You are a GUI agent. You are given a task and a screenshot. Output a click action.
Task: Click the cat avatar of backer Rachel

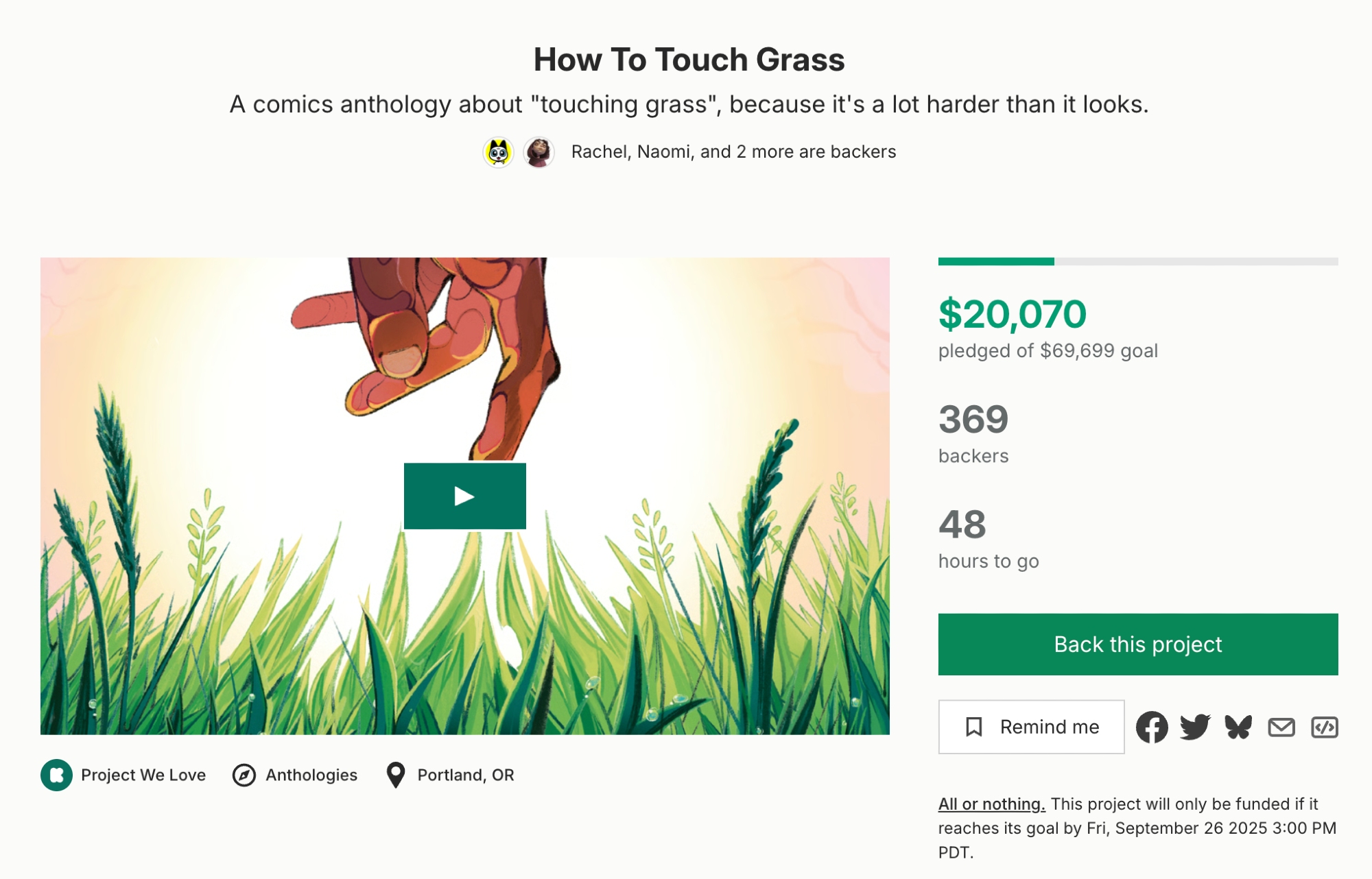point(499,152)
